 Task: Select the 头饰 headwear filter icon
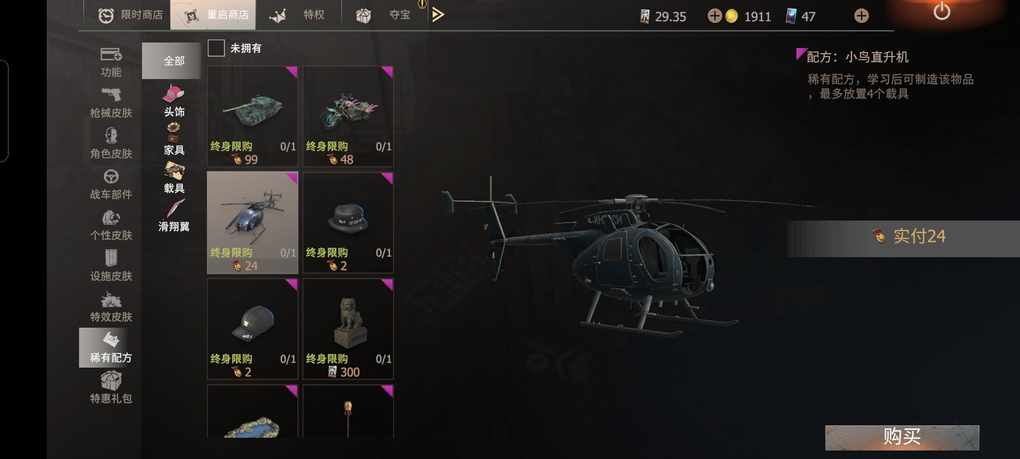pyautogui.click(x=172, y=94)
